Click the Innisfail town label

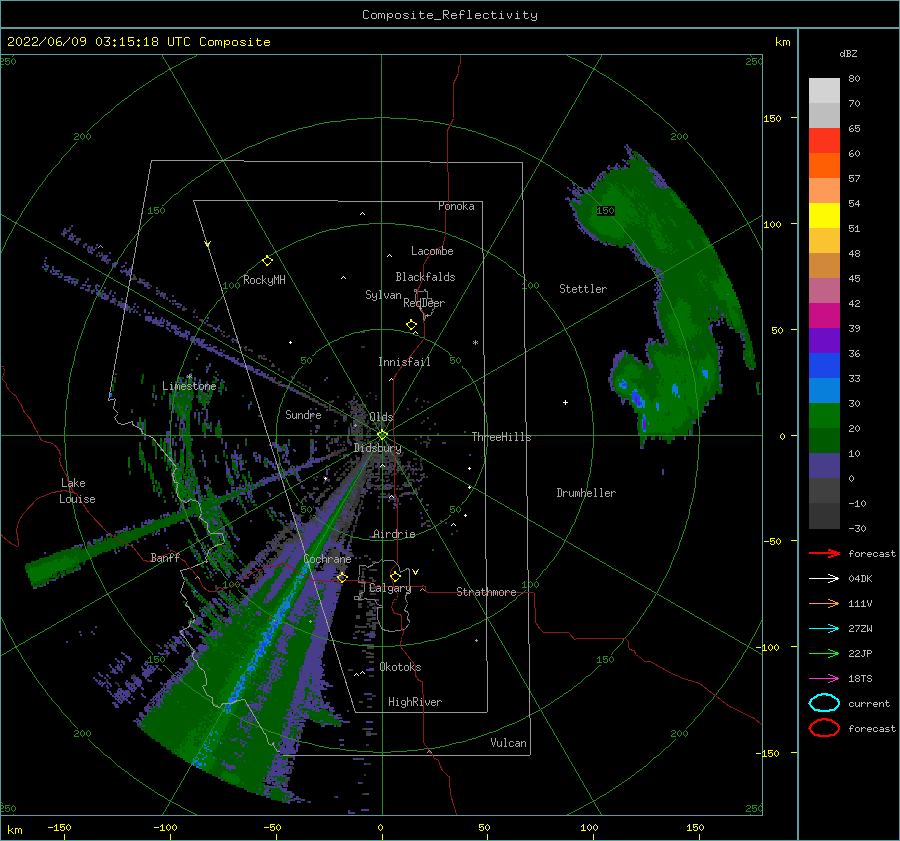pyautogui.click(x=404, y=362)
